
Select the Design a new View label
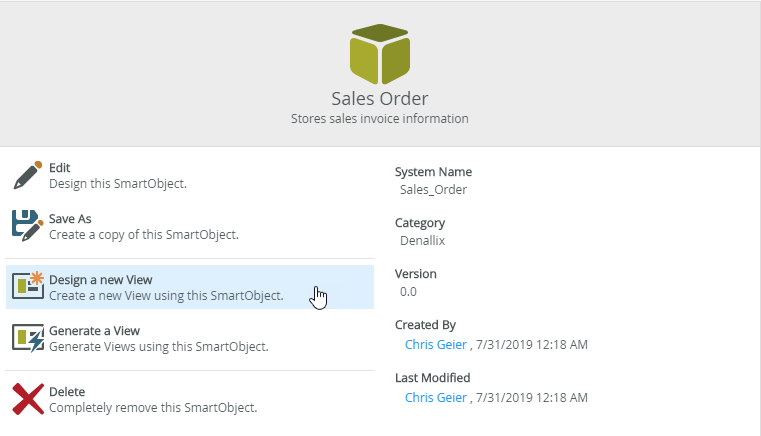101,280
